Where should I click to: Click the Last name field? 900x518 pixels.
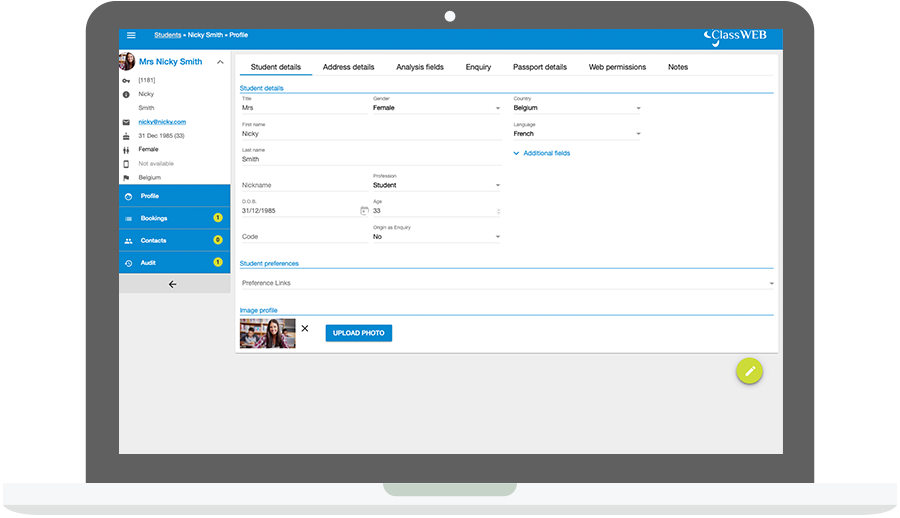click(x=371, y=160)
